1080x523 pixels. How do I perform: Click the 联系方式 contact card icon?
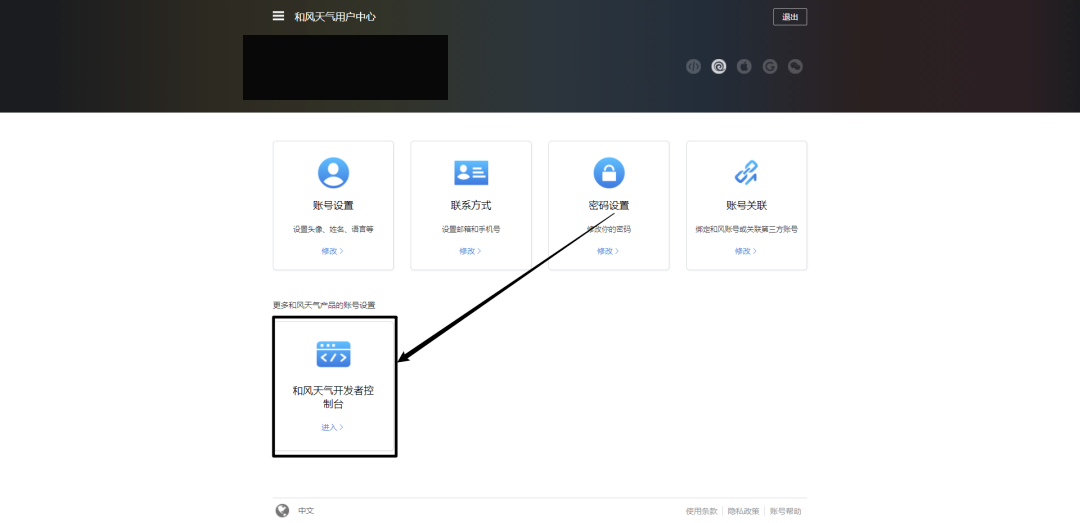[471, 173]
